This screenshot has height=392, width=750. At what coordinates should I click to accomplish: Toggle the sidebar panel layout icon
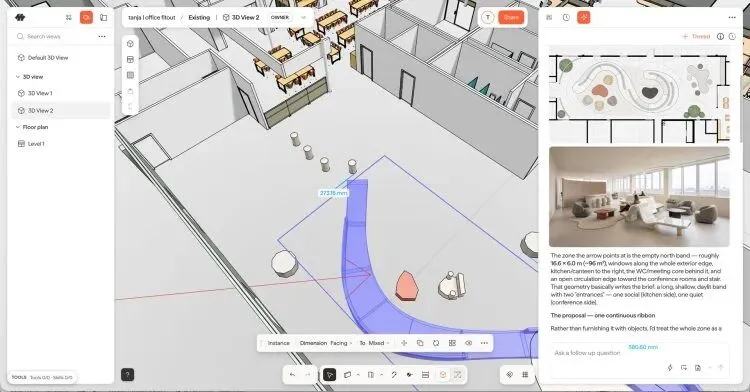(104, 17)
